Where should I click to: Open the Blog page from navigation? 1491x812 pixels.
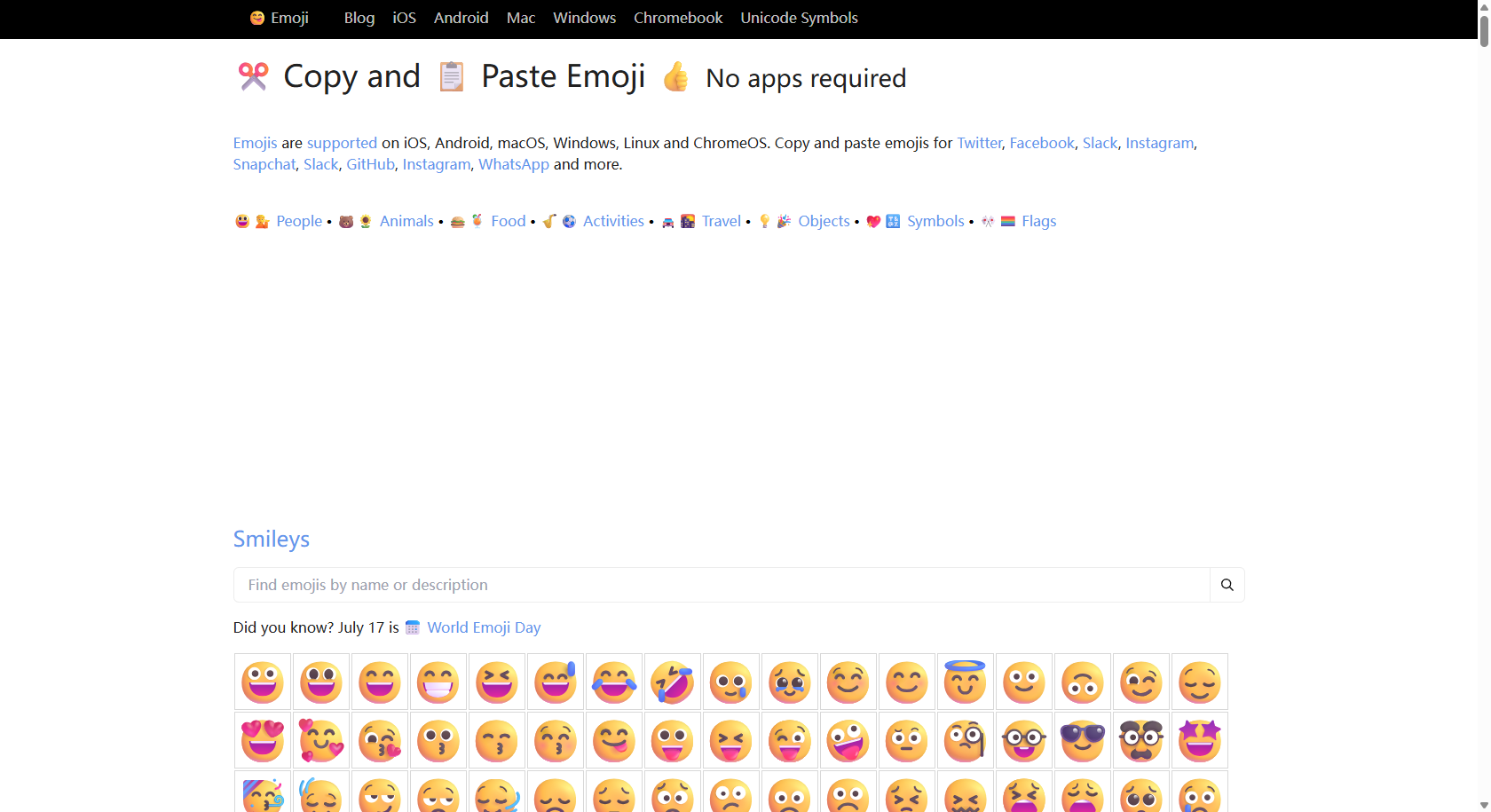click(x=359, y=18)
